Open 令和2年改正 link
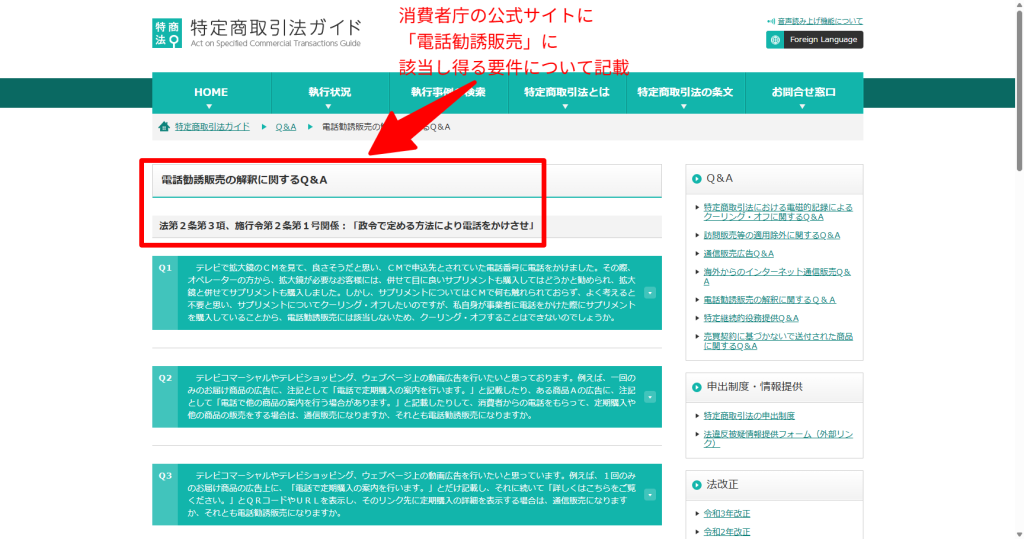This screenshot has height=539, width=1024. tap(727, 532)
